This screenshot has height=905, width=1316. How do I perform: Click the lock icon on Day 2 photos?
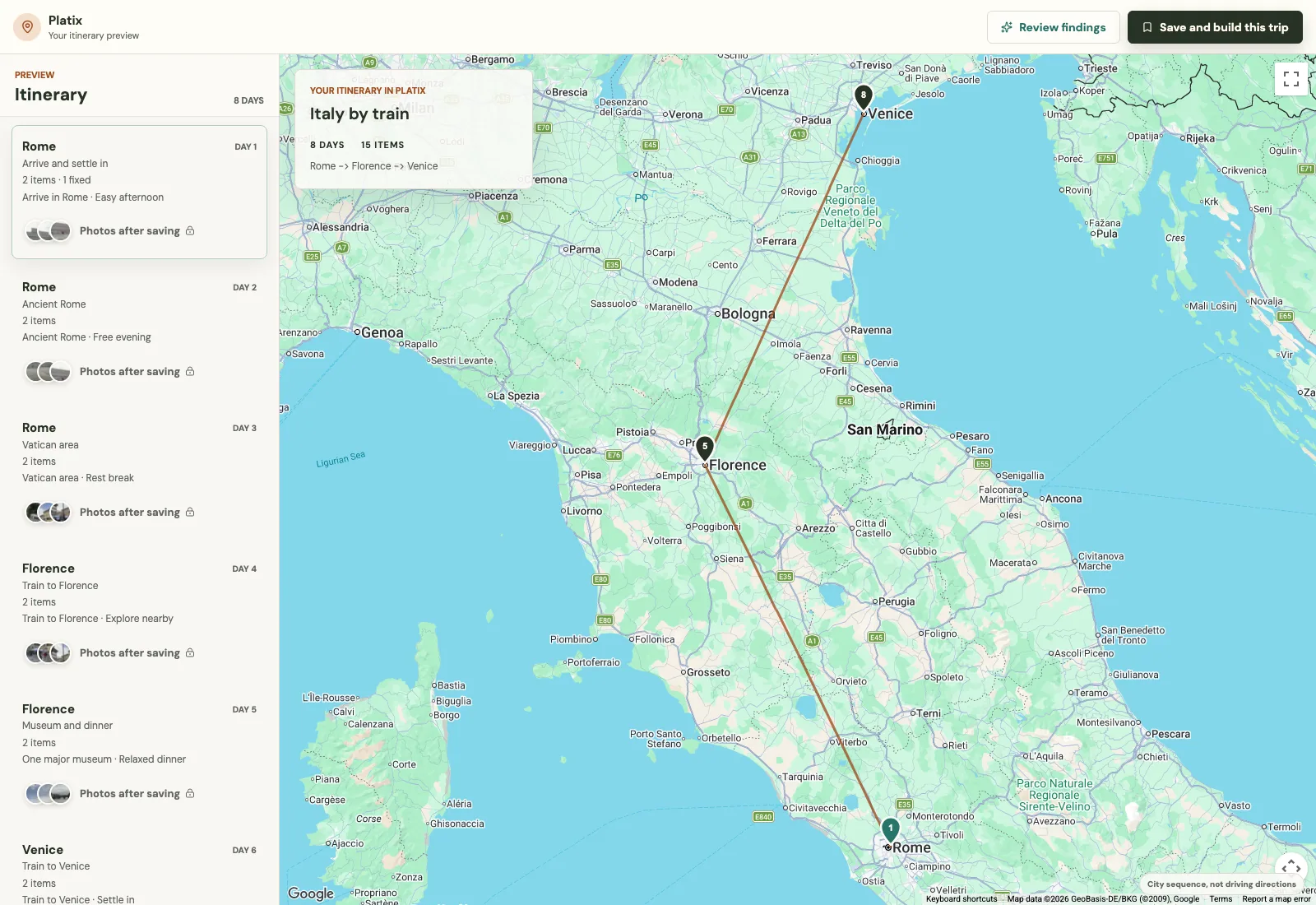coord(190,371)
